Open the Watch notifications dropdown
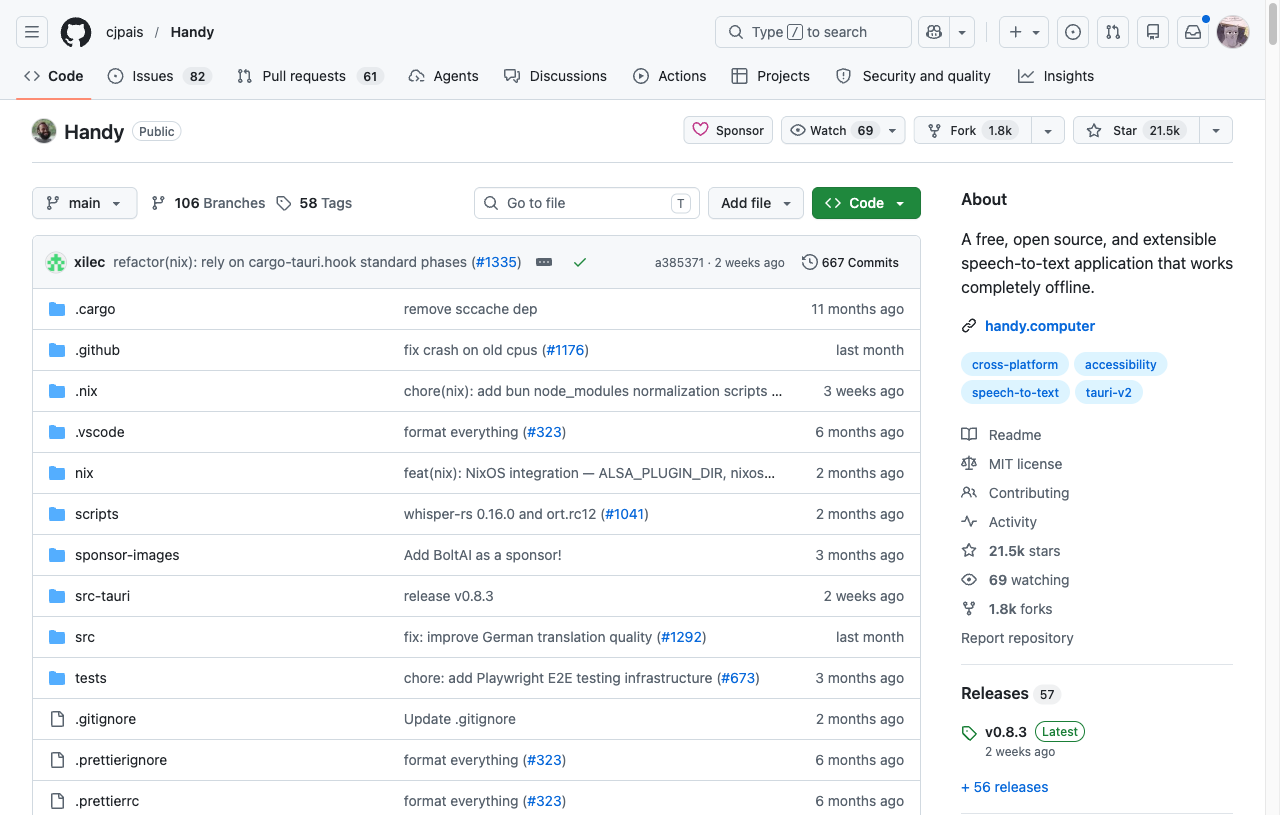Screen dimensions: 1280x815 pos(843,131)
